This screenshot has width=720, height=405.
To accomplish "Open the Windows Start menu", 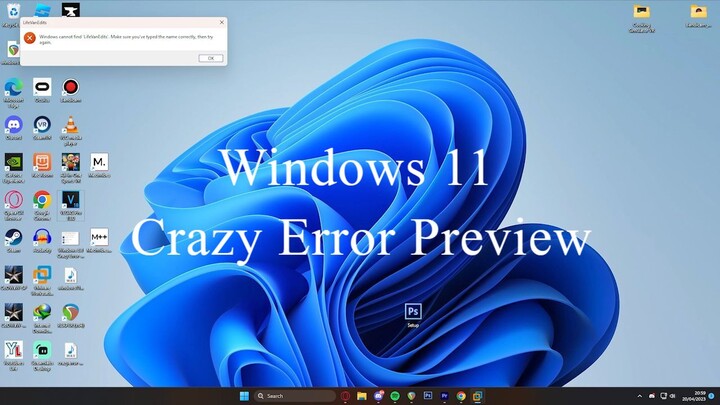I will point(244,396).
